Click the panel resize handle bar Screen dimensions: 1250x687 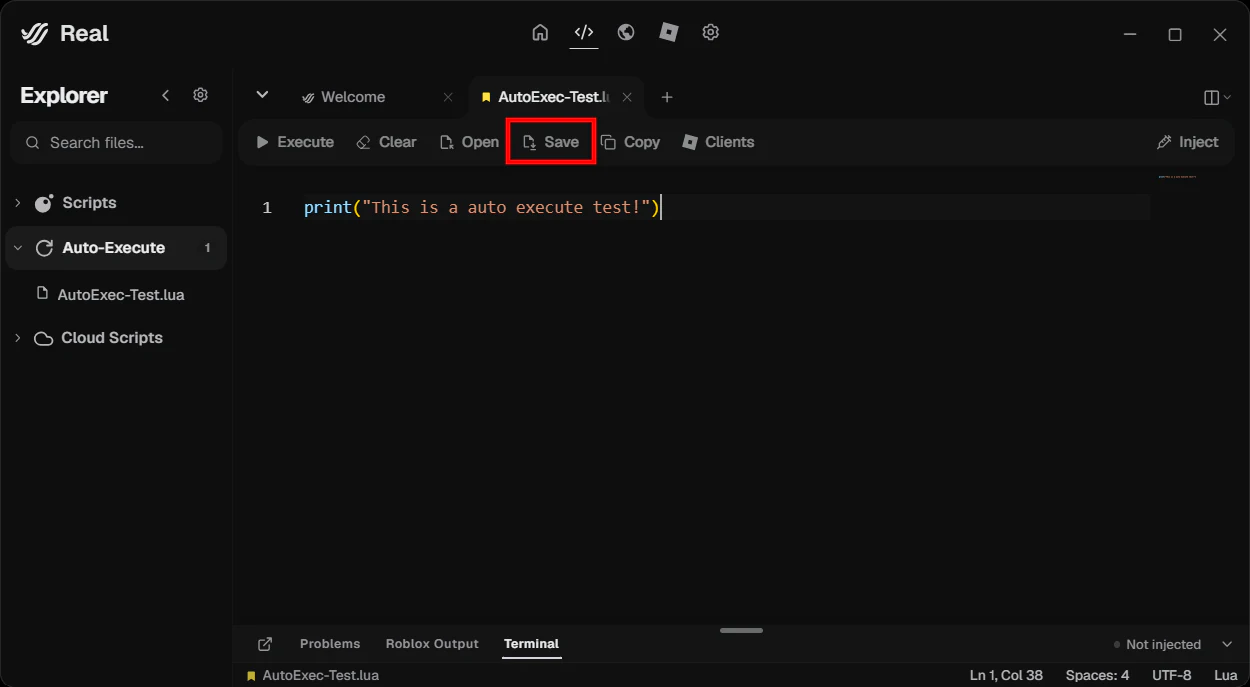pyautogui.click(x=741, y=630)
